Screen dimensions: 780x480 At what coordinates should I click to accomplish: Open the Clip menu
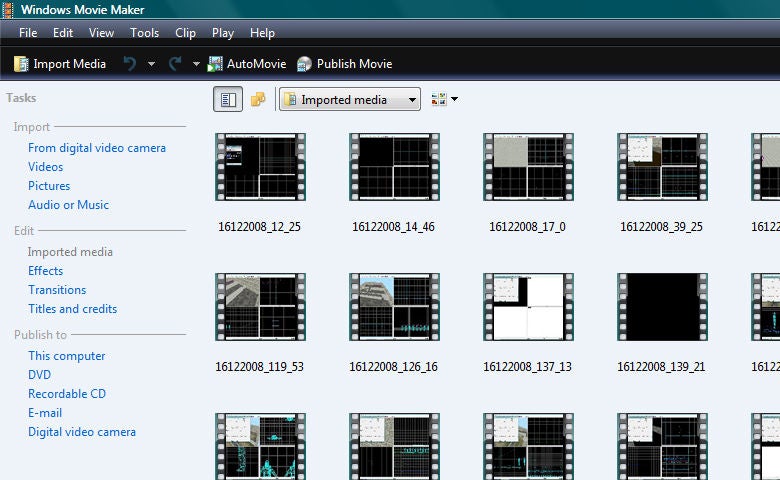[x=185, y=33]
